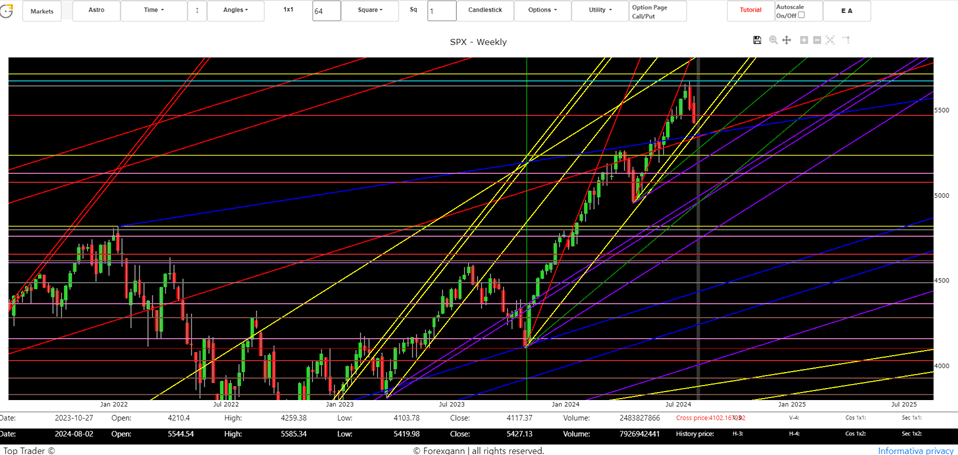Toggle the Autoscale On/Off checkbox
The image size is (958, 455).
tap(801, 15)
